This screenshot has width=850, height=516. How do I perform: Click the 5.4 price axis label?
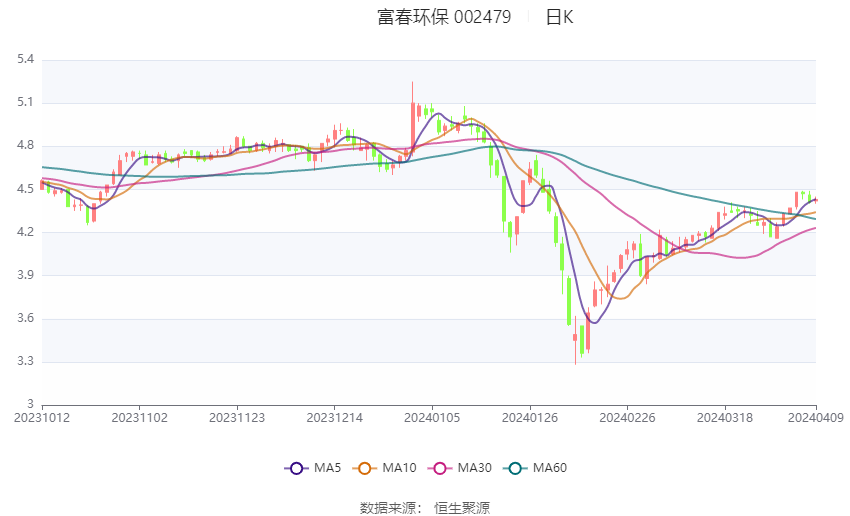[x=25, y=60]
